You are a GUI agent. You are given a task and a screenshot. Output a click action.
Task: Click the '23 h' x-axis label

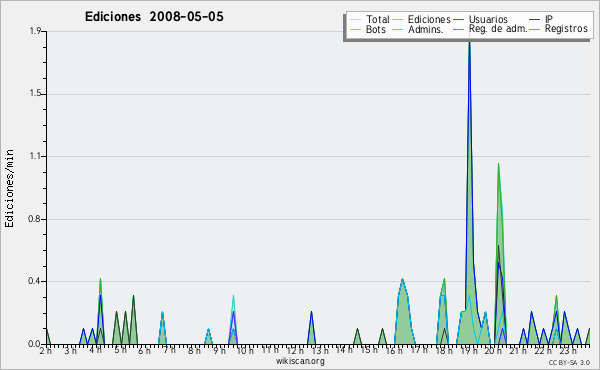(x=568, y=350)
